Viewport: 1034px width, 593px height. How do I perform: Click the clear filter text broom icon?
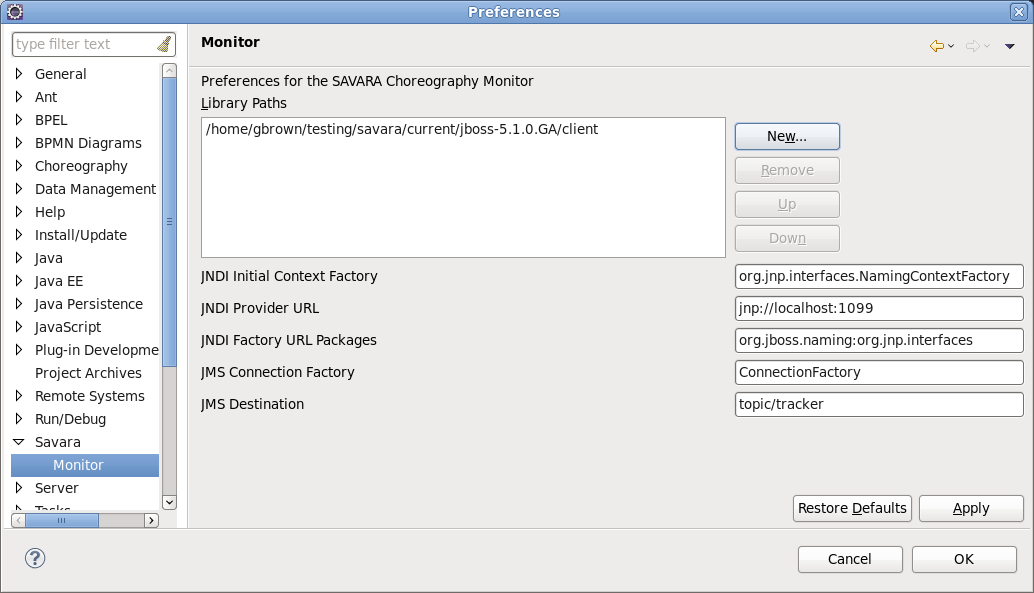(164, 44)
